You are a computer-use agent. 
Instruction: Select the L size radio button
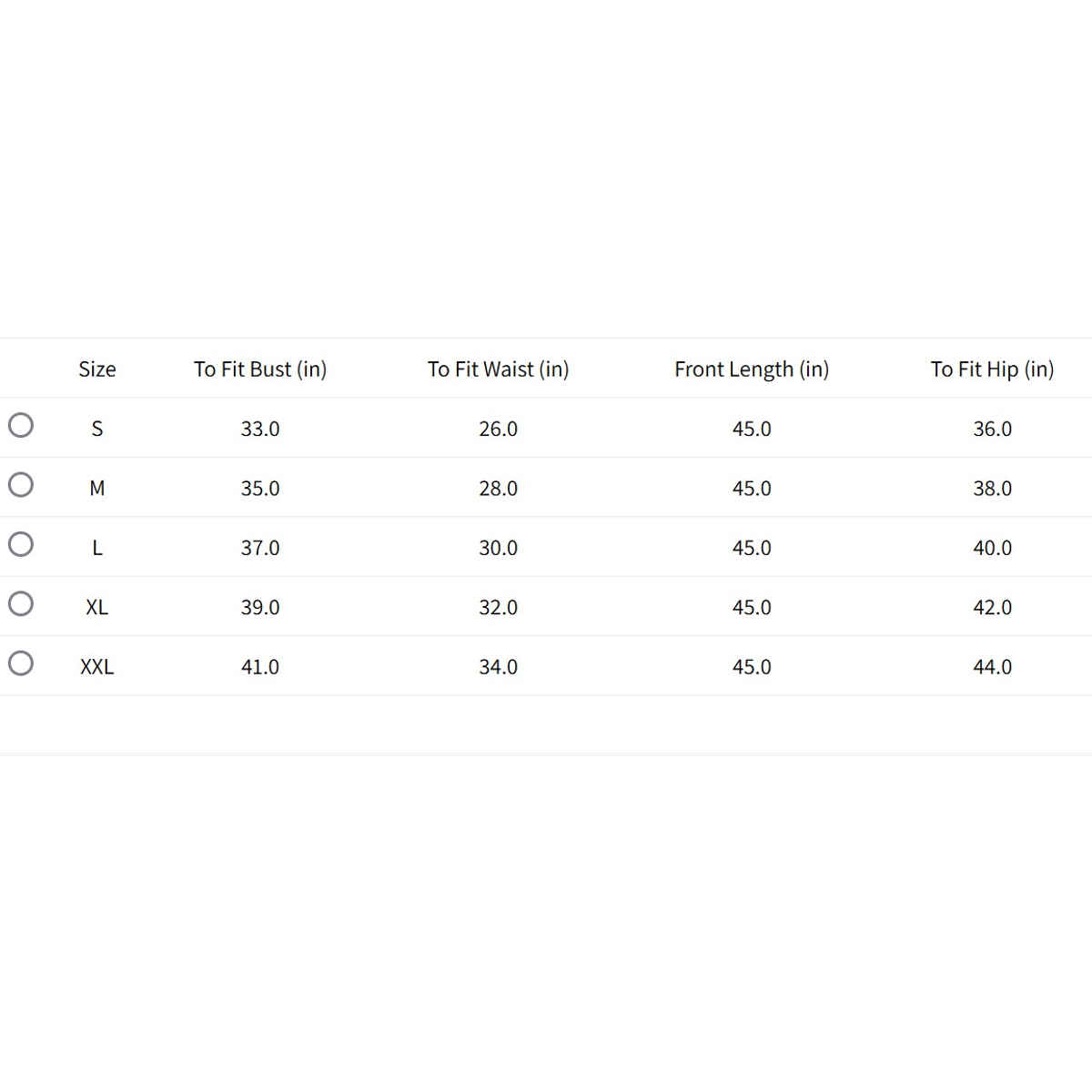point(21,544)
